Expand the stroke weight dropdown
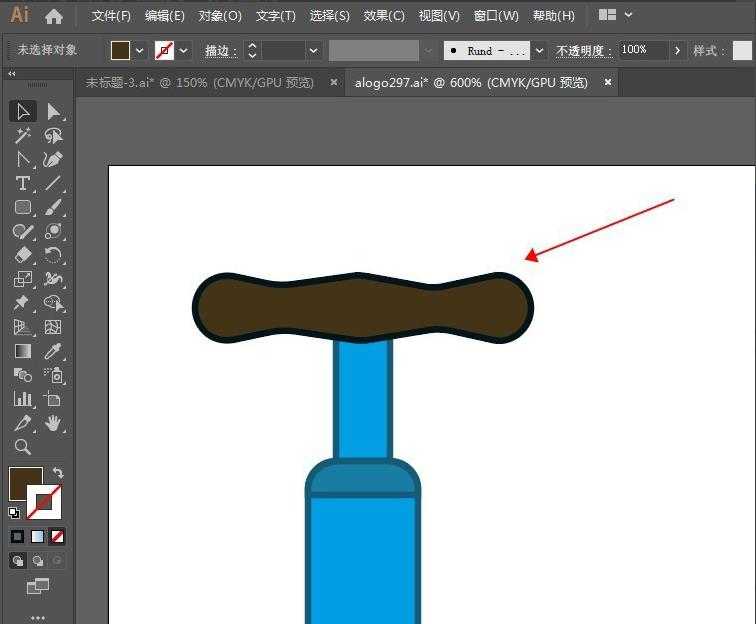 pyautogui.click(x=314, y=51)
